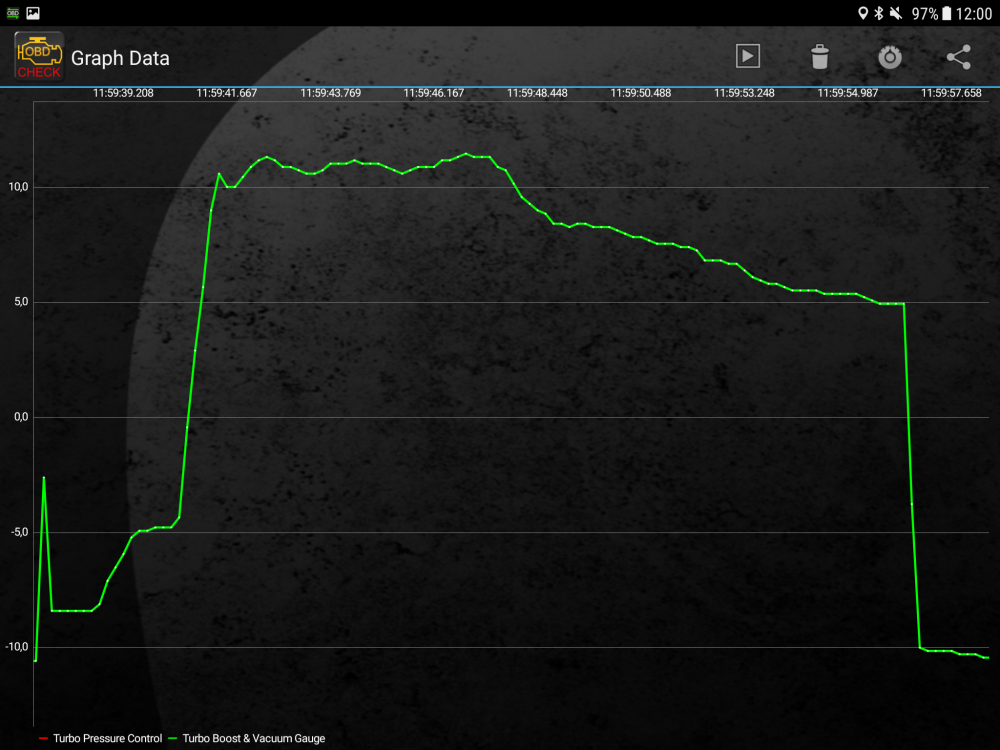Tap timestamp 11:59:57.658
Screen dimensions: 1000x750
pyautogui.click(x=951, y=93)
